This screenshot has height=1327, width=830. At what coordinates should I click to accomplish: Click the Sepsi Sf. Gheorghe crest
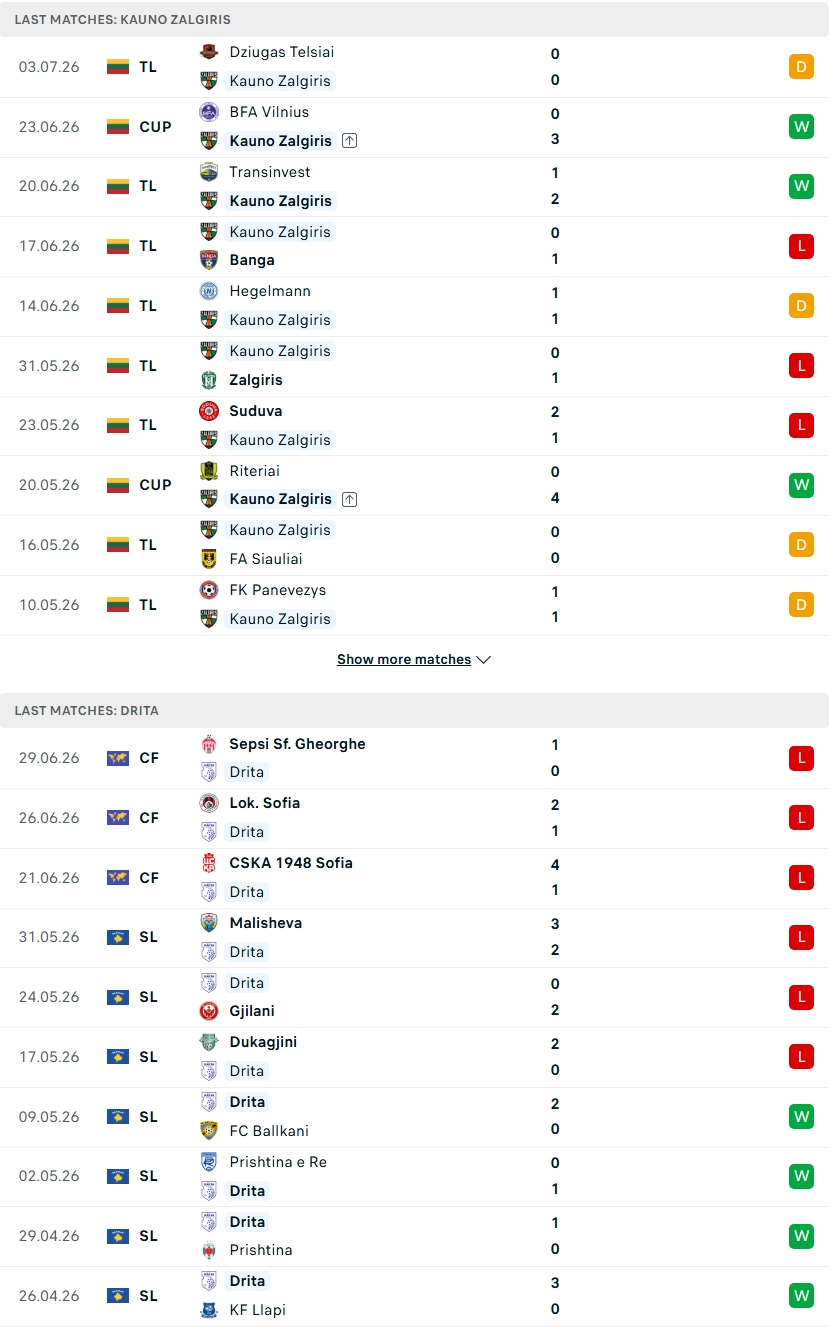pyautogui.click(x=209, y=744)
